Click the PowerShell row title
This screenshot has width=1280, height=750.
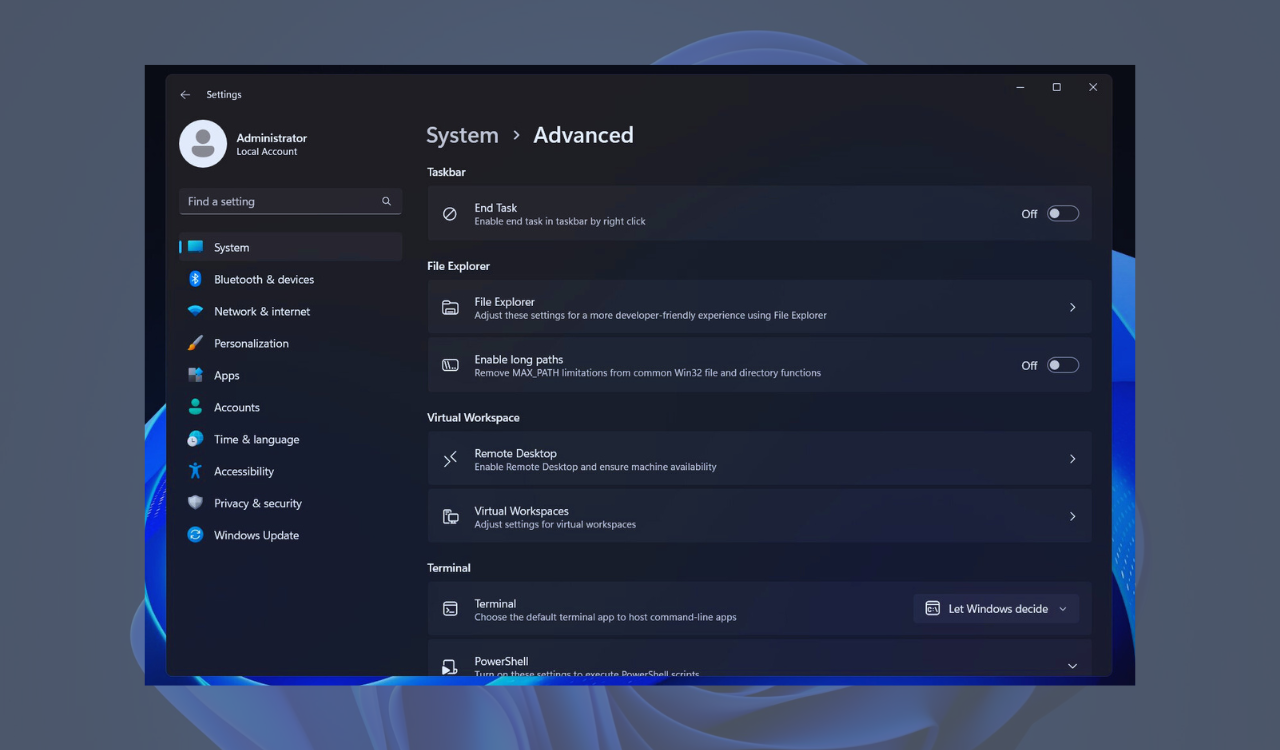(x=501, y=661)
